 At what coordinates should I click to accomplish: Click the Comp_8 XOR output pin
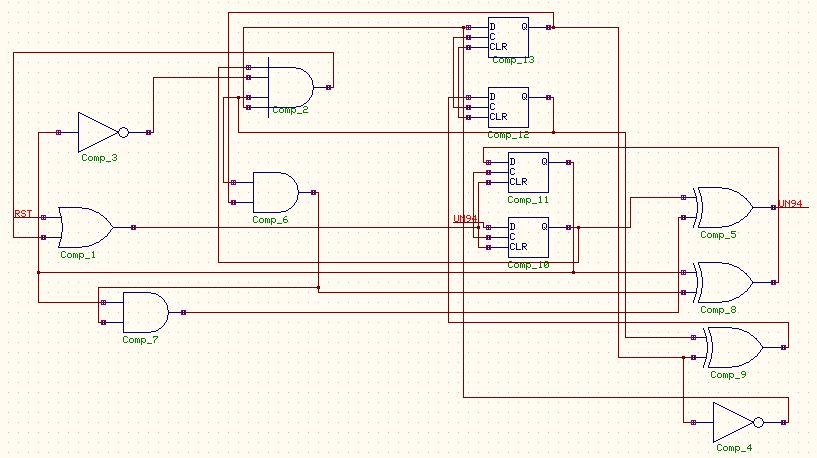(773, 282)
